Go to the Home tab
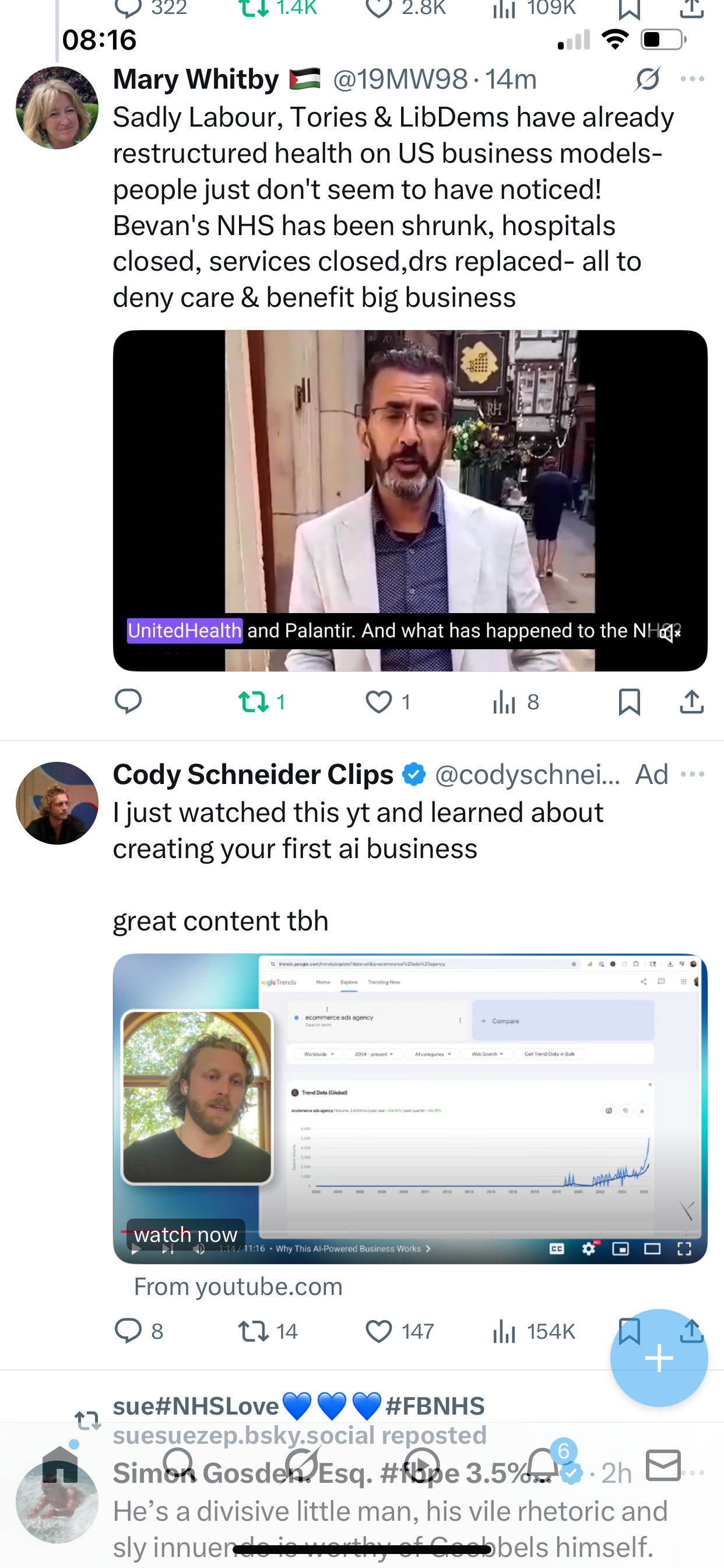This screenshot has width=724, height=1568. 59,1466
